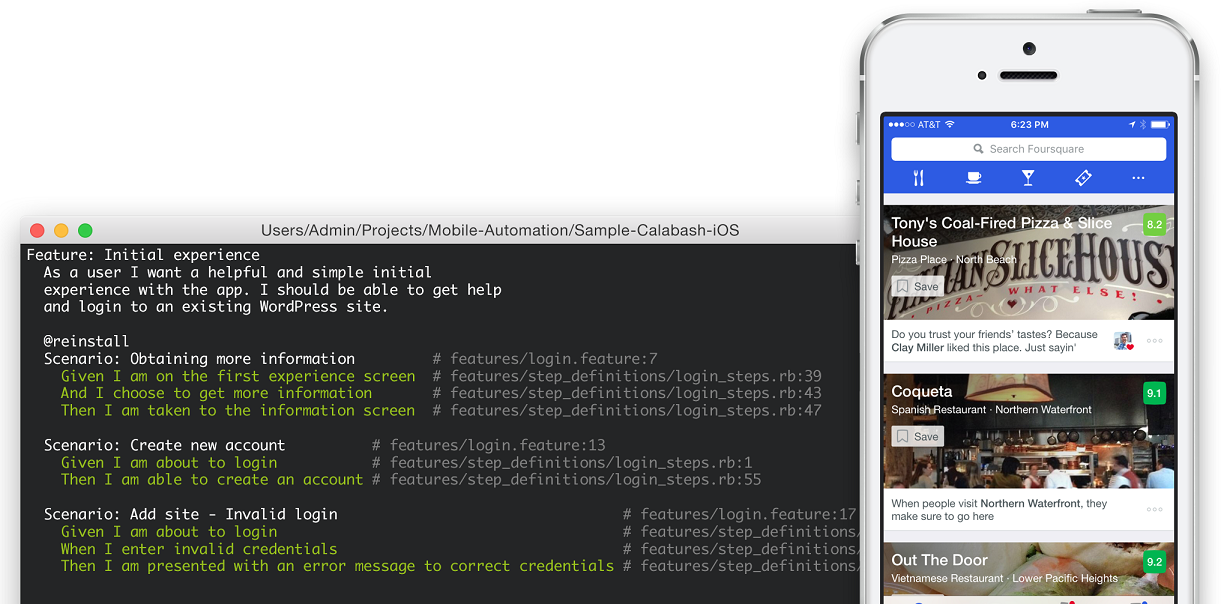Tap the bluetooth status icon
The image size is (1221, 604).
(1143, 124)
